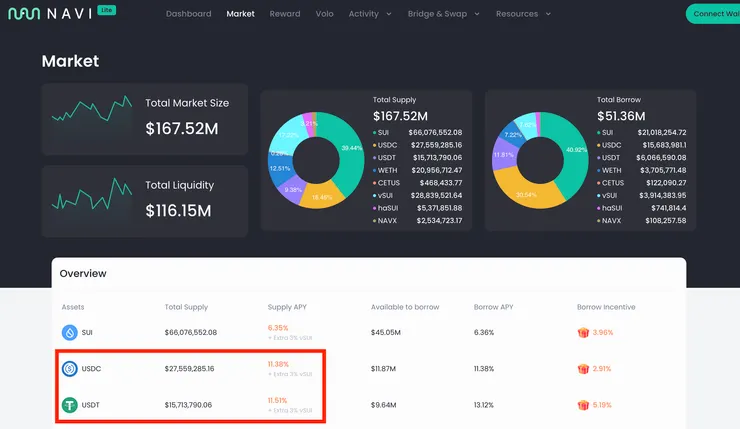Image resolution: width=740 pixels, height=429 pixels.
Task: Click the Borrow Incentive column header
Action: pyautogui.click(x=606, y=307)
